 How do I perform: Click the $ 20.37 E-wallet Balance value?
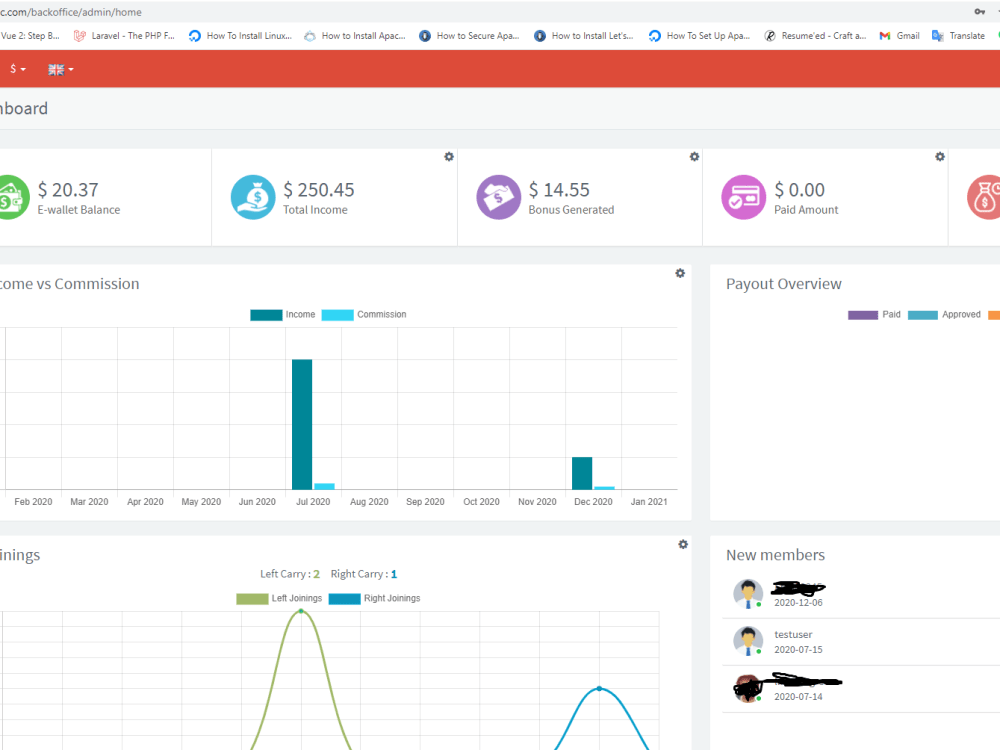tap(68, 189)
